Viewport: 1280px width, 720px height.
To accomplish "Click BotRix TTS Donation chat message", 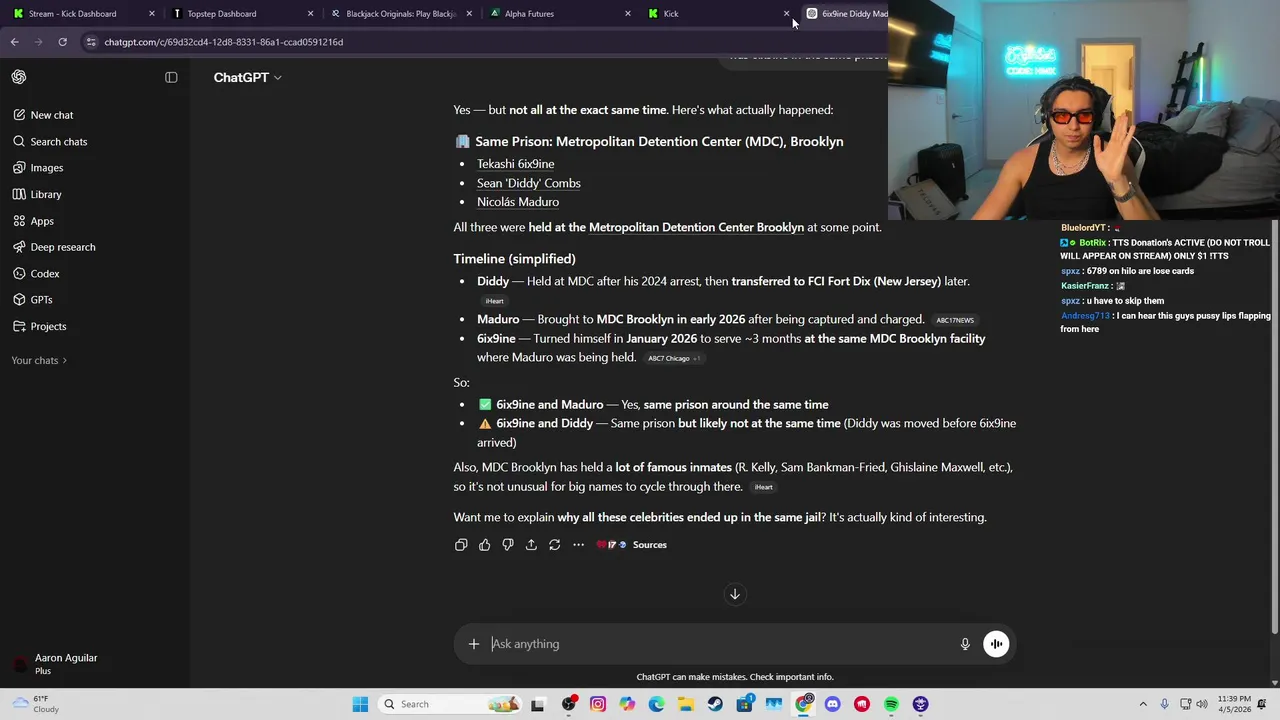I will coord(1164,249).
